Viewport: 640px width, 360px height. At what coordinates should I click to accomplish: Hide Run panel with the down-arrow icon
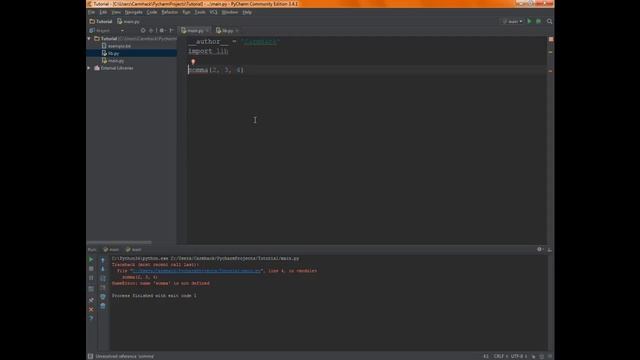point(549,249)
